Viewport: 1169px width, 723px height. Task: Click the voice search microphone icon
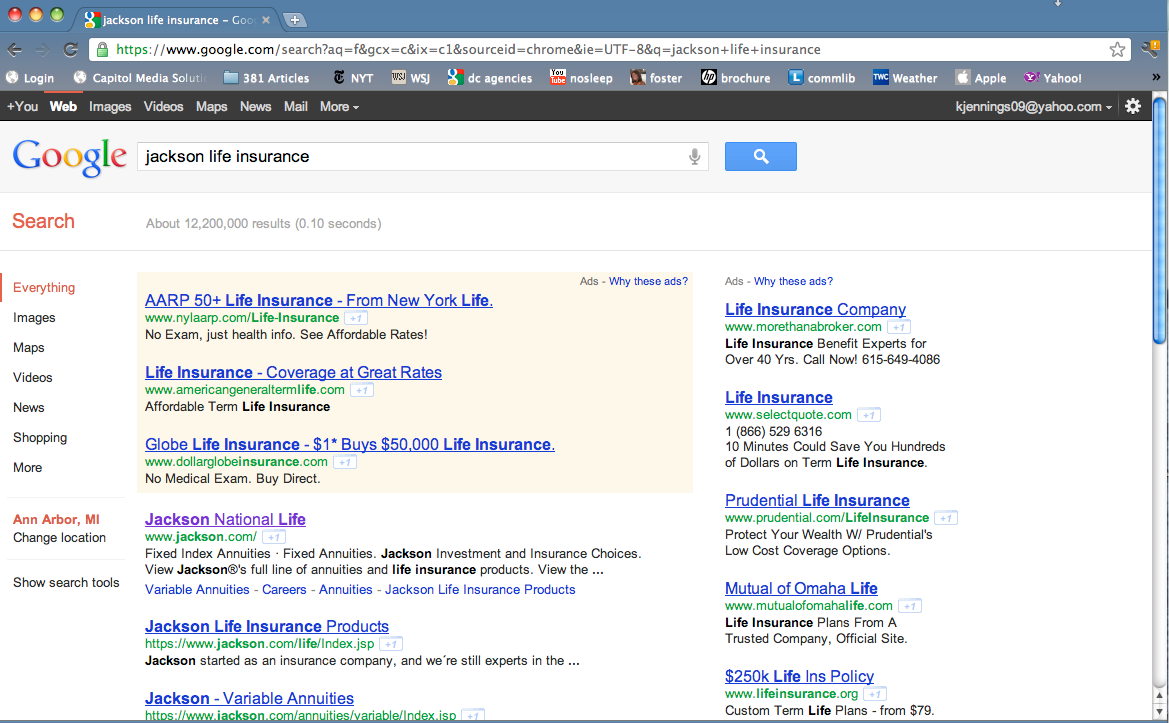694,157
